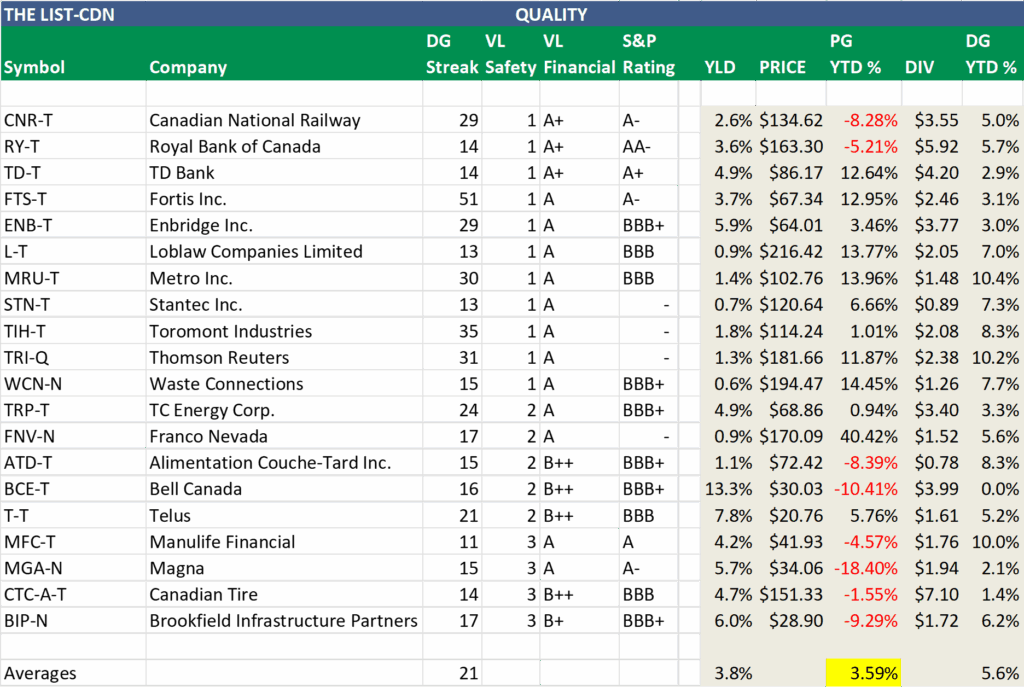Select the PRICE column header
The width and height of the screenshot is (1024, 687).
click(782, 67)
